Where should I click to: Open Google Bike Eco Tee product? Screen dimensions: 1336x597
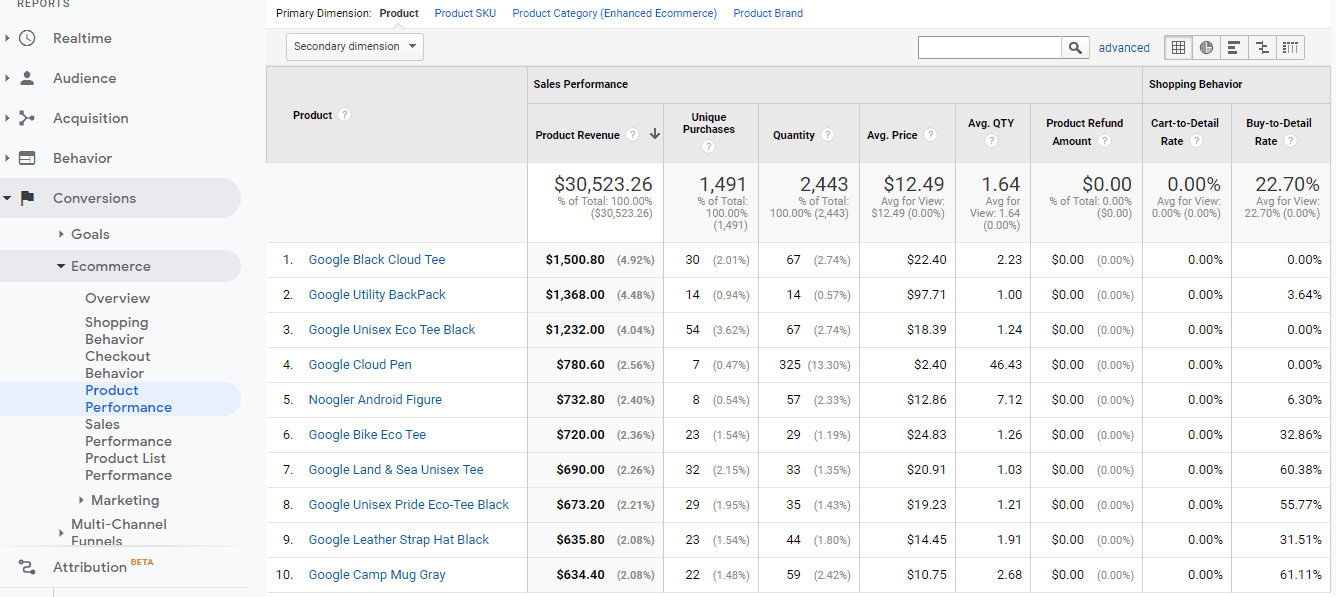point(367,435)
